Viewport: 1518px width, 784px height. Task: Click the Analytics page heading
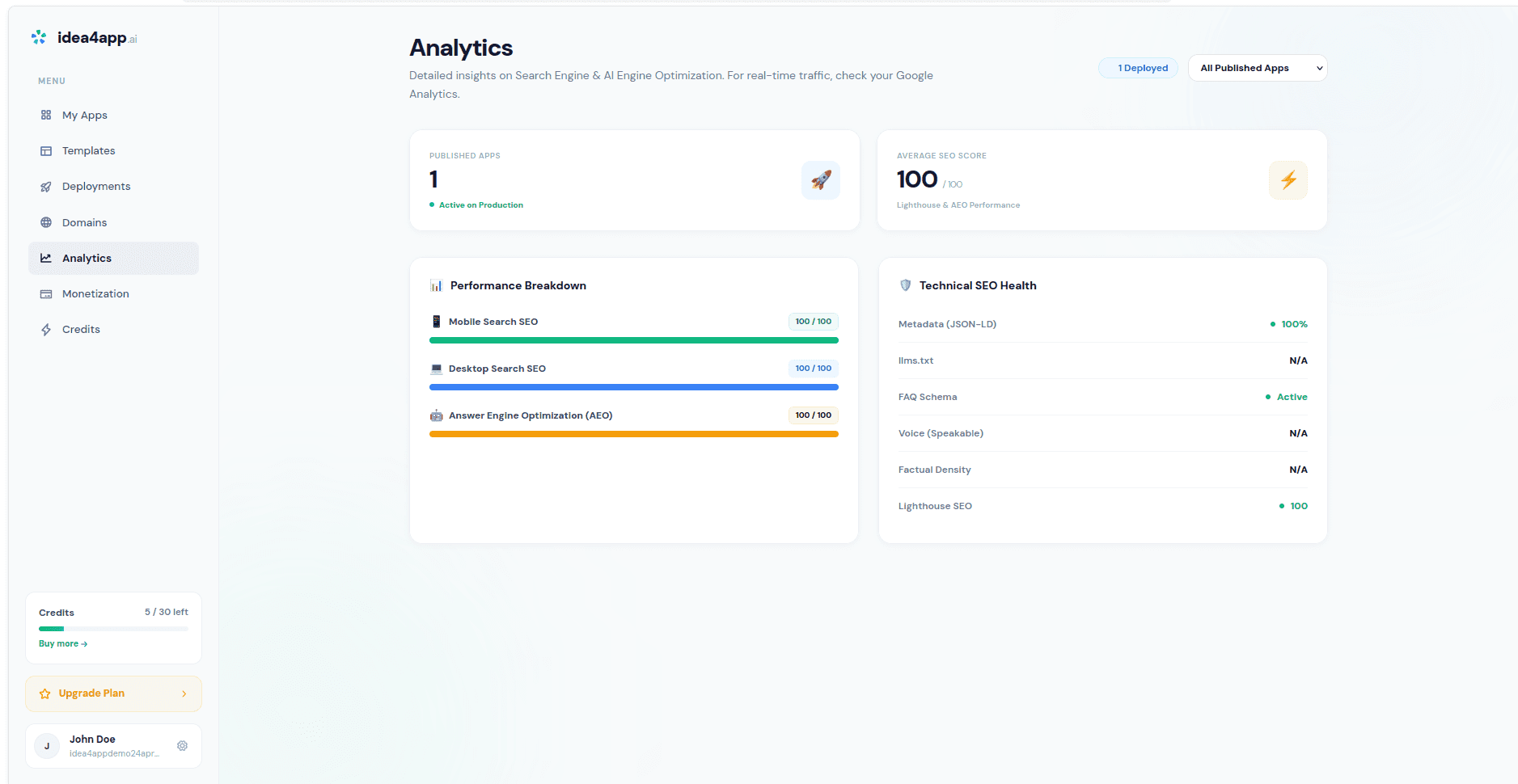(461, 48)
